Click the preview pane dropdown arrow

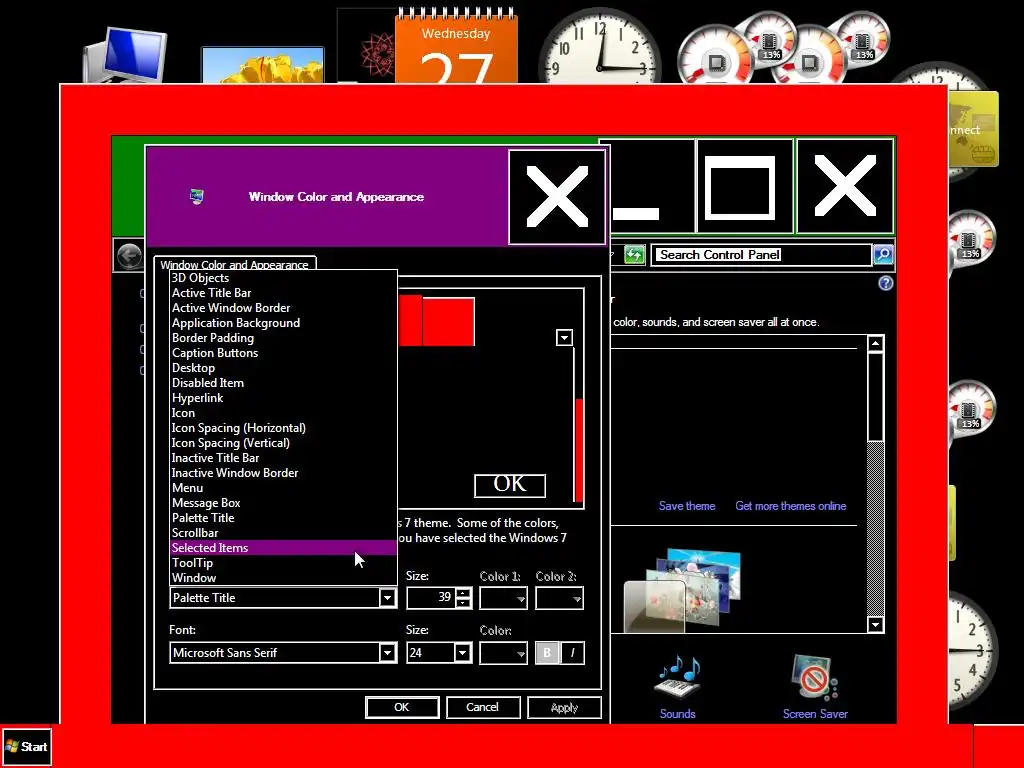564,338
